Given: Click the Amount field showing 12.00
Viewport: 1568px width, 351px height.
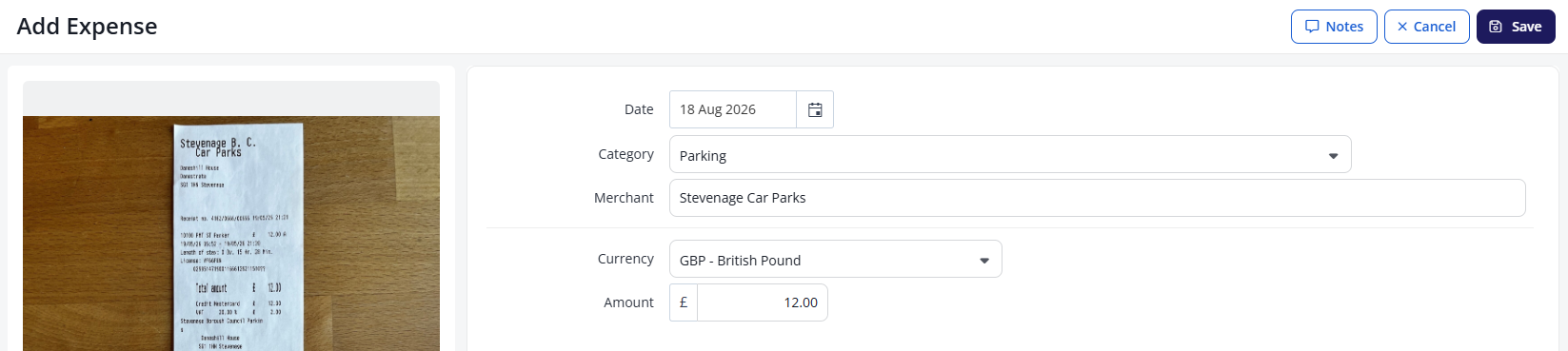Looking at the screenshot, I should pos(763,302).
